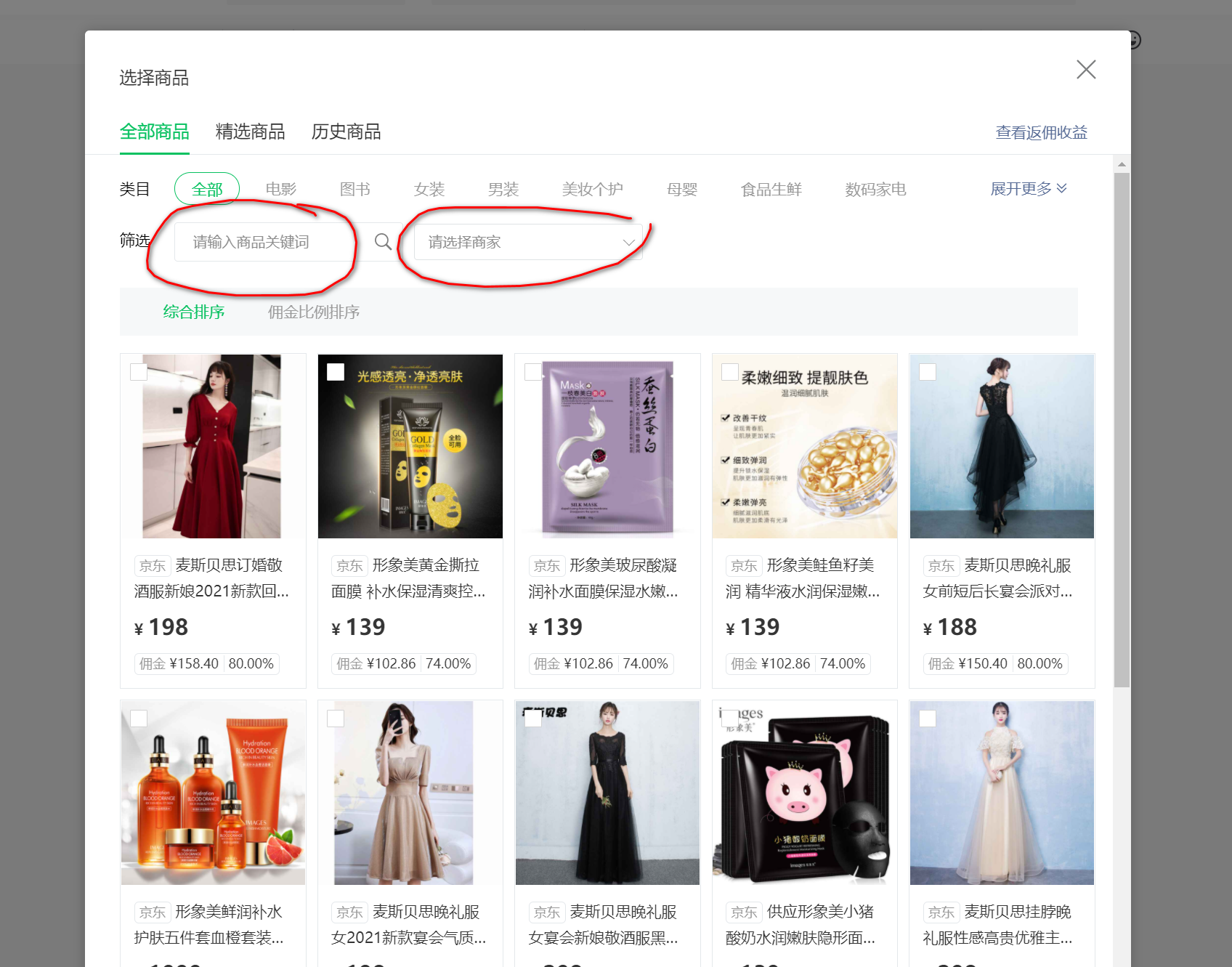The height and width of the screenshot is (967, 1232).
Task: Open the 历史商品 tab
Action: (x=346, y=132)
